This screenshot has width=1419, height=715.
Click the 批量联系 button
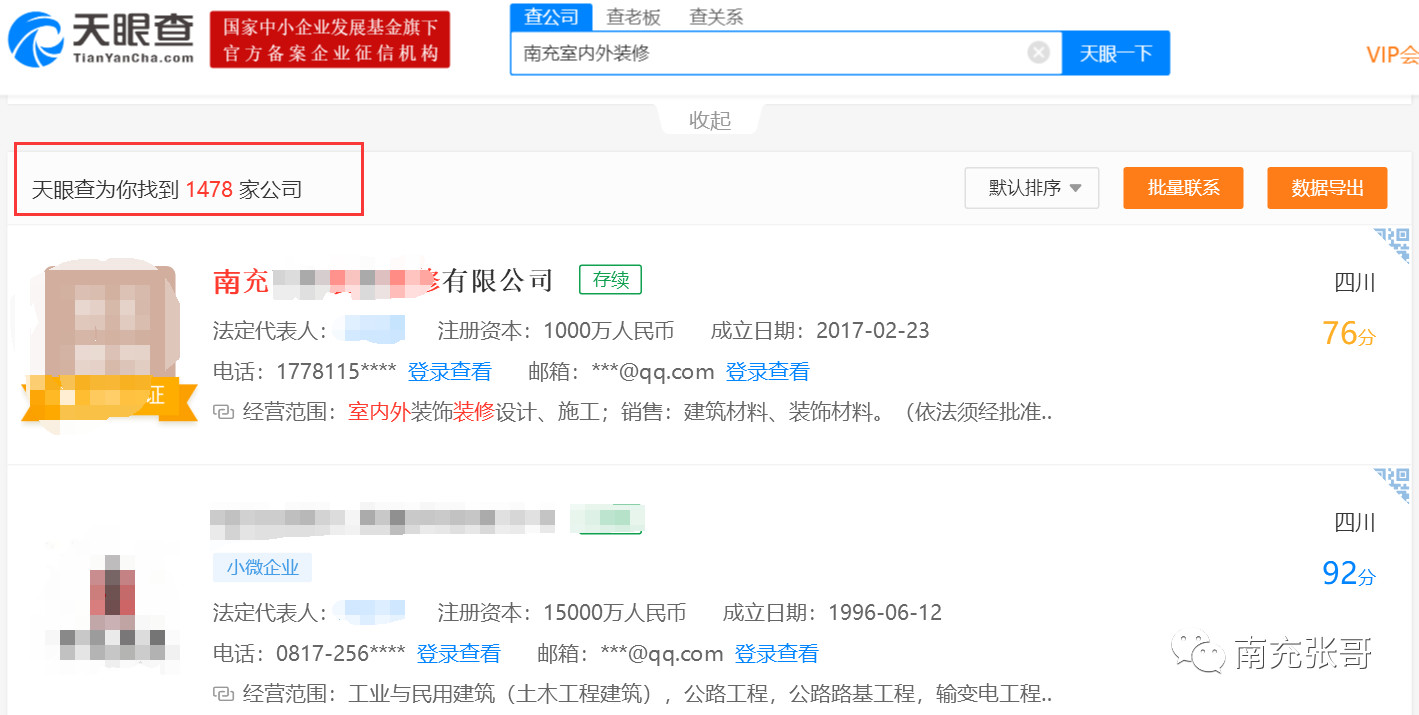1183,188
